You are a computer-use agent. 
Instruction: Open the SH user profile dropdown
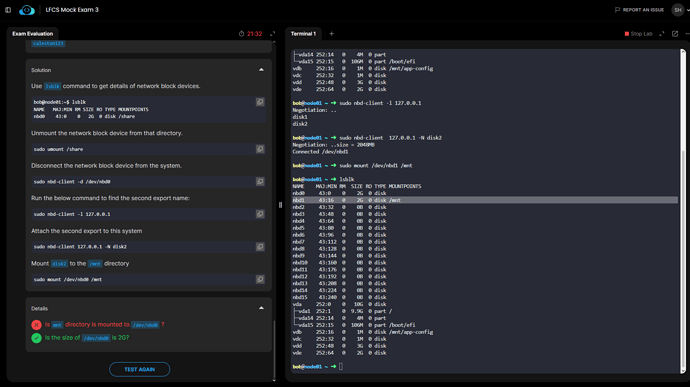[x=680, y=10]
